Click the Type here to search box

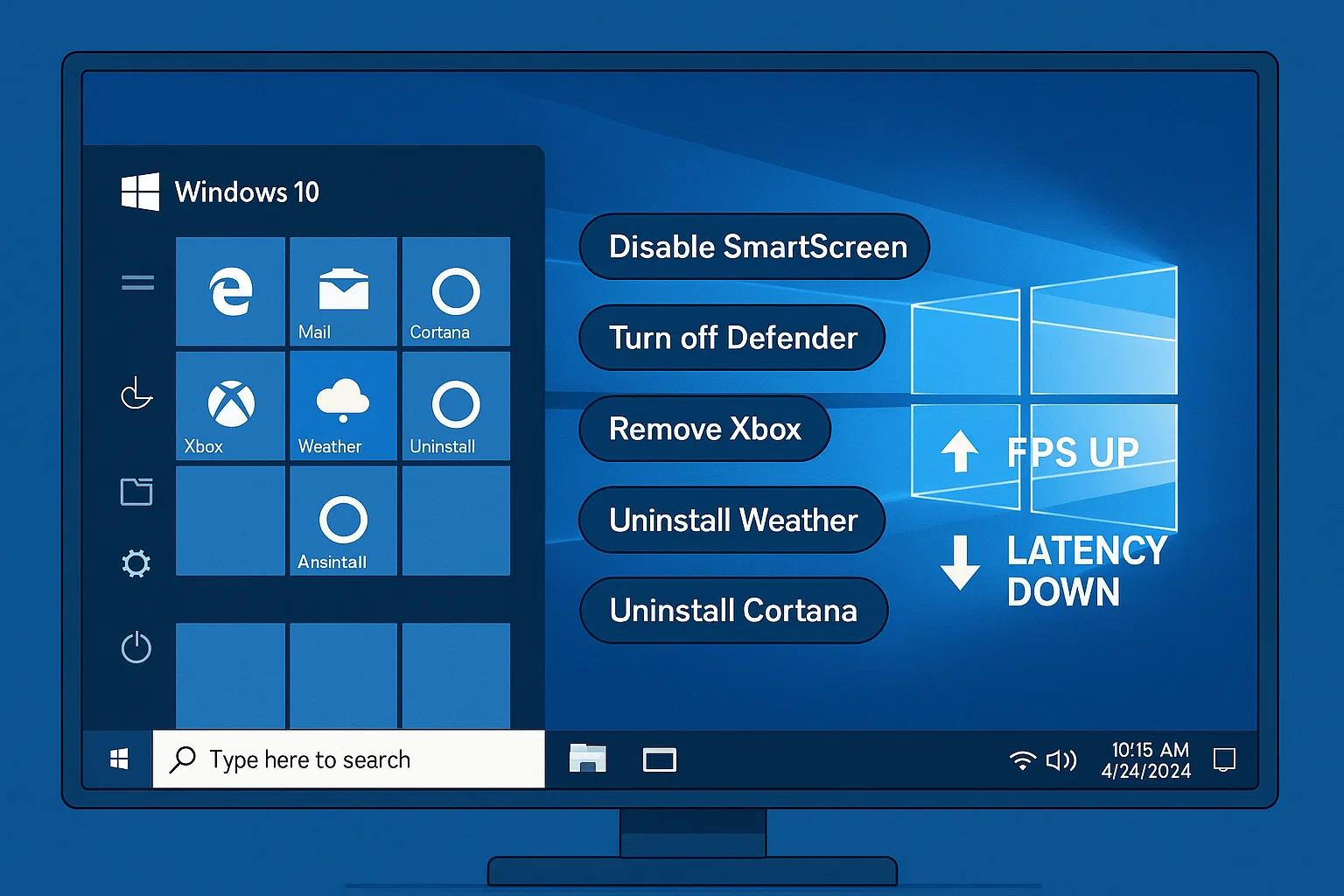click(x=348, y=759)
